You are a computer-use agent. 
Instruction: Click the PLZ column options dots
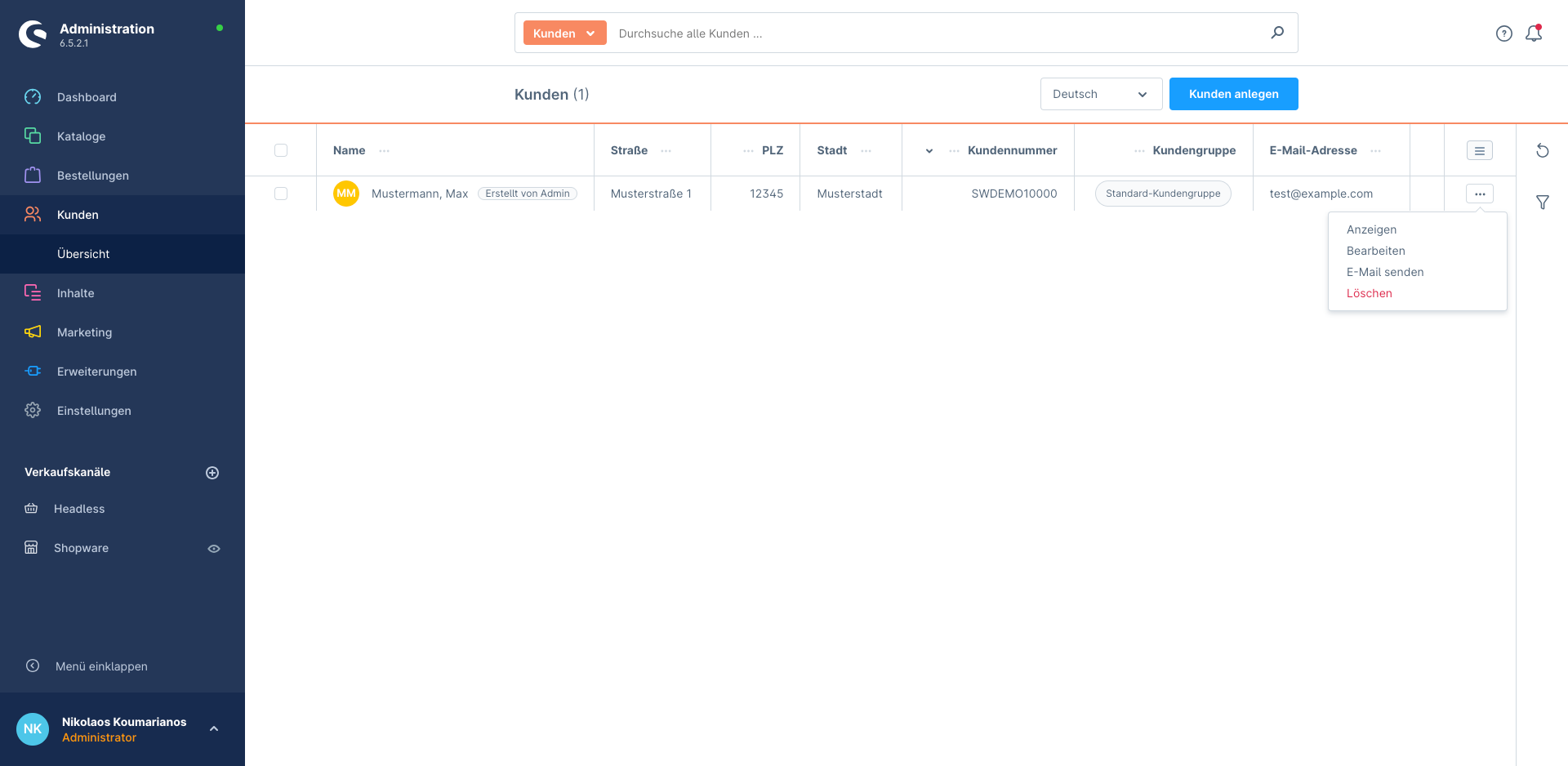click(x=748, y=150)
